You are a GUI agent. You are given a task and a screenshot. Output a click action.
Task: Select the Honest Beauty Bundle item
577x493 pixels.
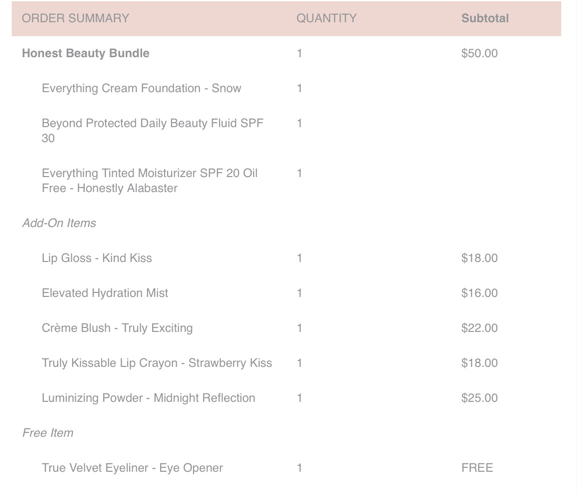click(x=86, y=53)
